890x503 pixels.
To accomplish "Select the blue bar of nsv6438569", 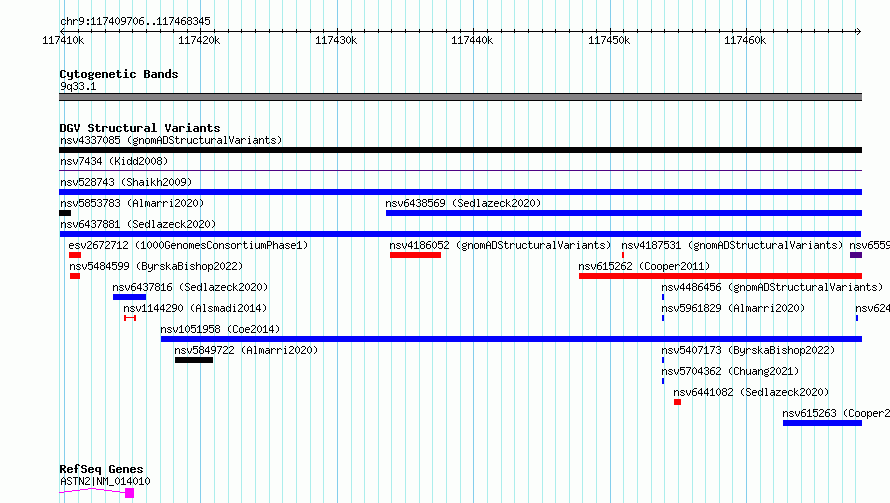I will point(624,213).
